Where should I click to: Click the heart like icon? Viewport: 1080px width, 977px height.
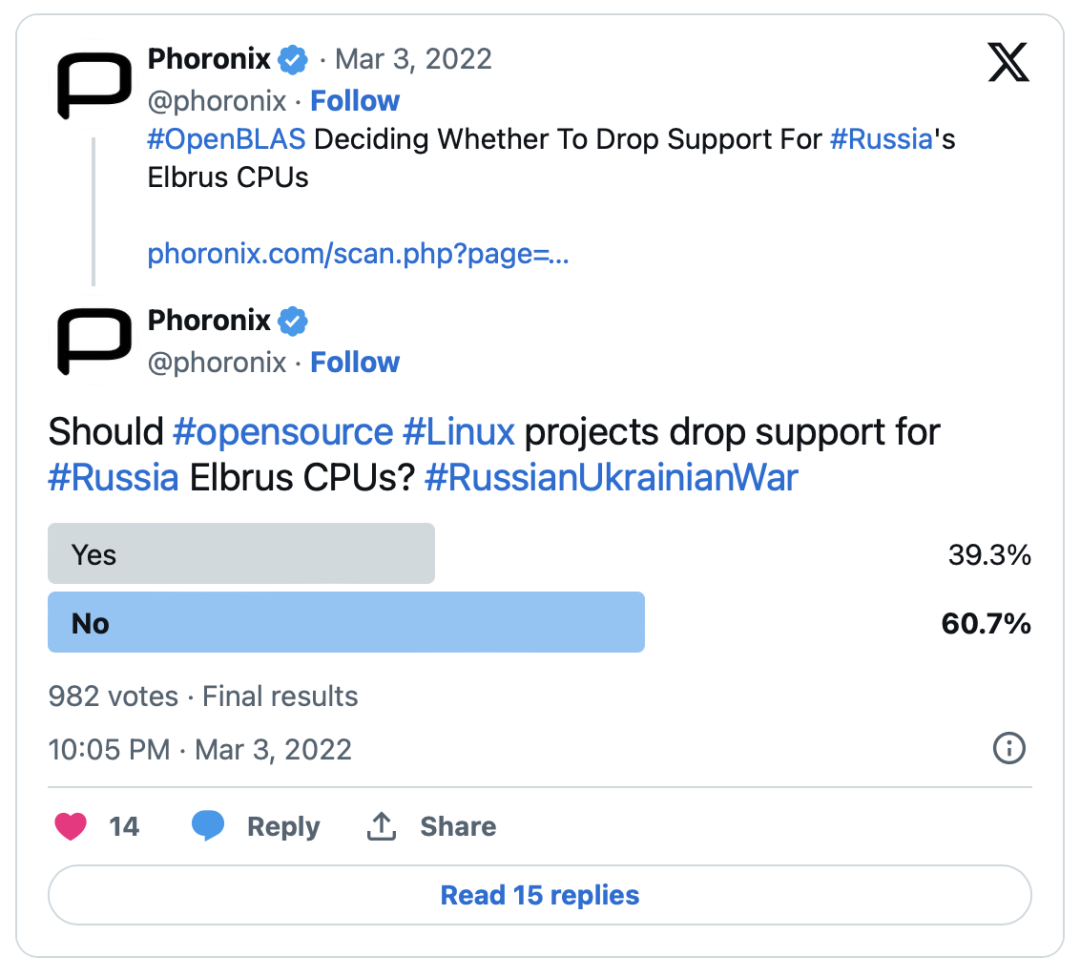pos(69,826)
